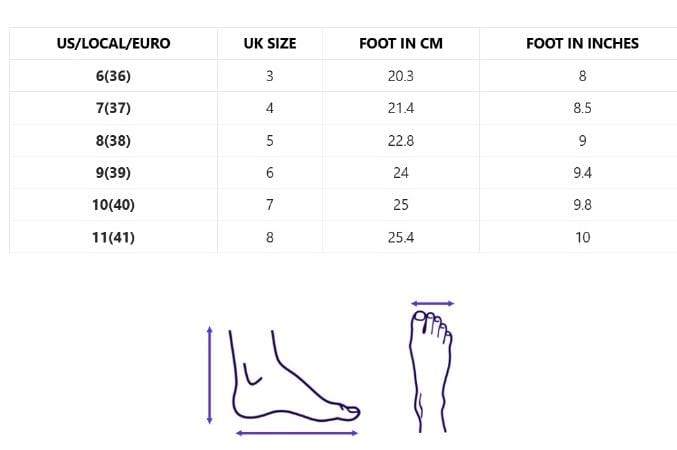Click the 20.3 cm foot length cell
Screen dimensions: 677x450
401,75
